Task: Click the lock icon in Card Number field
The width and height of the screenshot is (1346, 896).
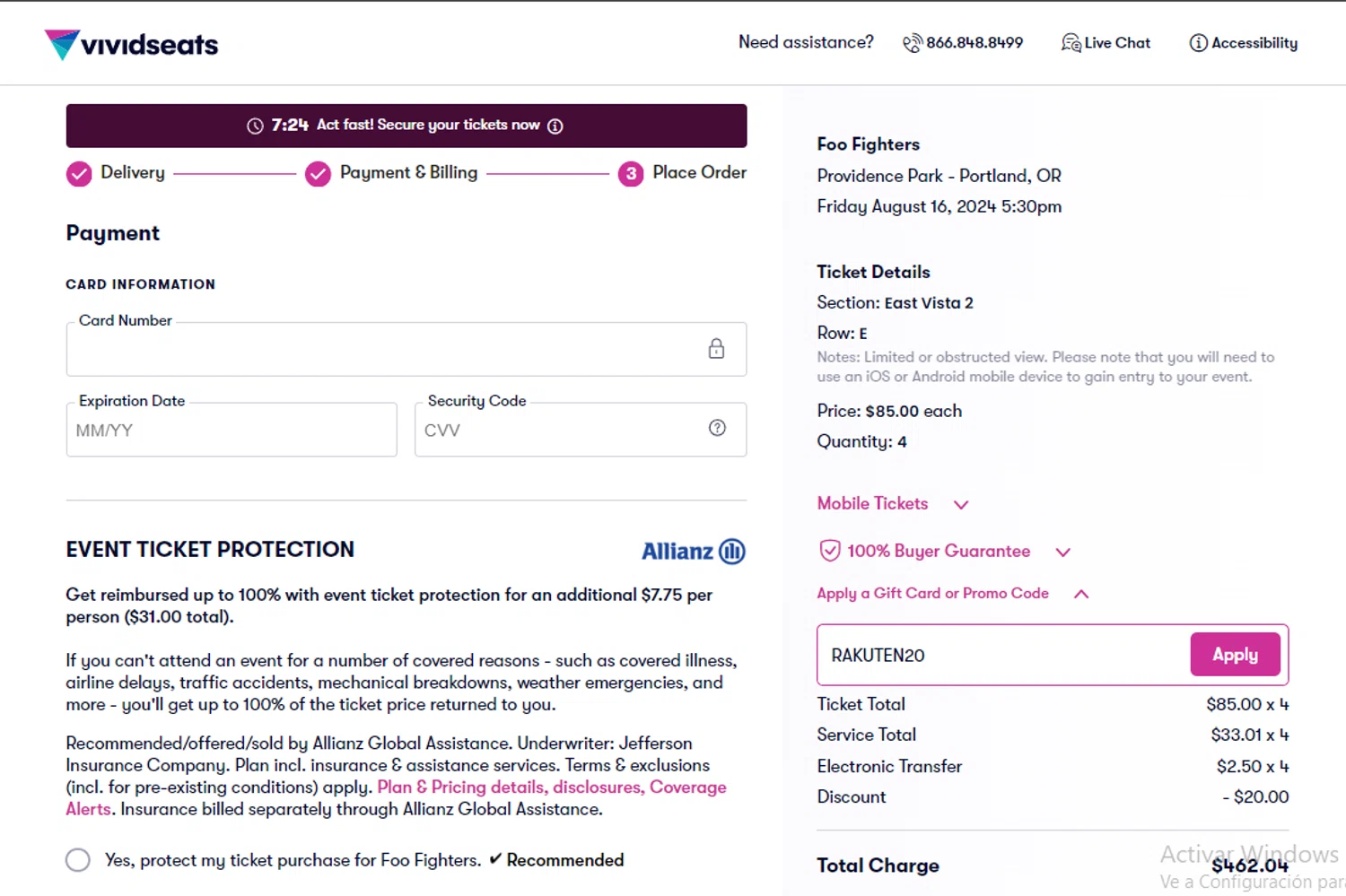Action: pyautogui.click(x=716, y=349)
